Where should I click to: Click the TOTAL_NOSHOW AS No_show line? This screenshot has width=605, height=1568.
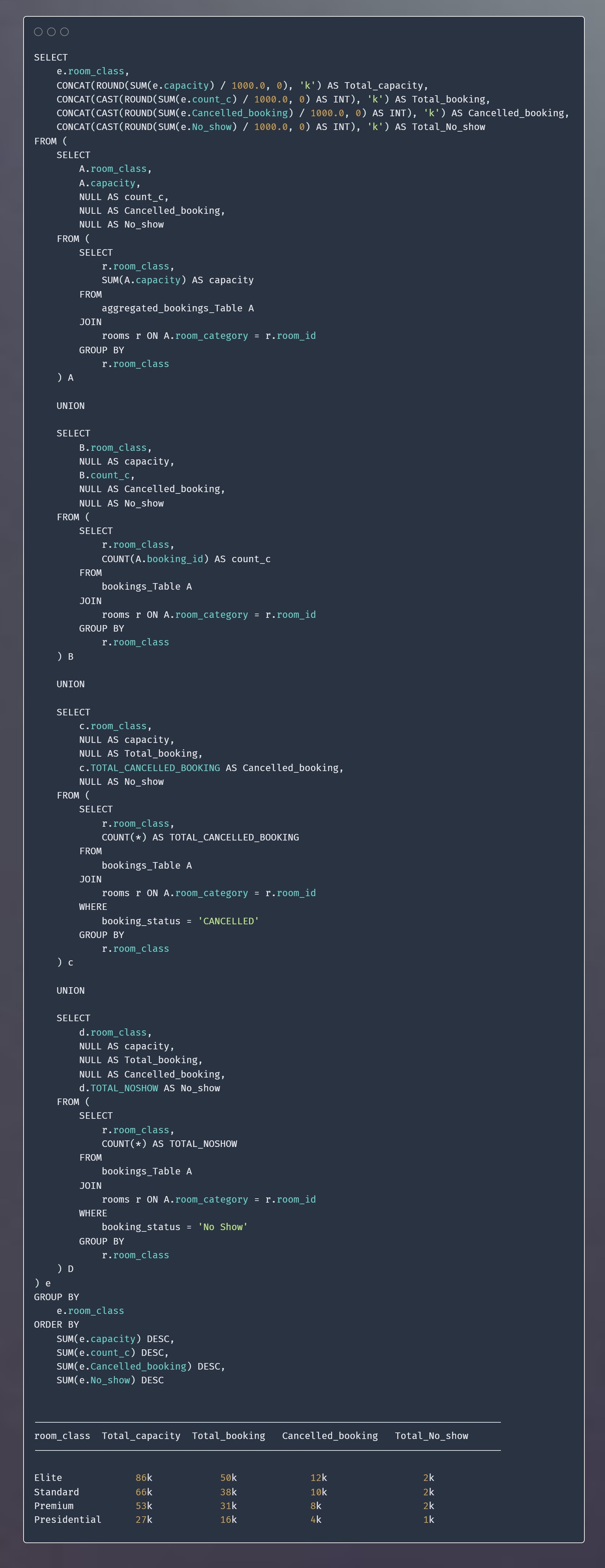click(150, 1088)
